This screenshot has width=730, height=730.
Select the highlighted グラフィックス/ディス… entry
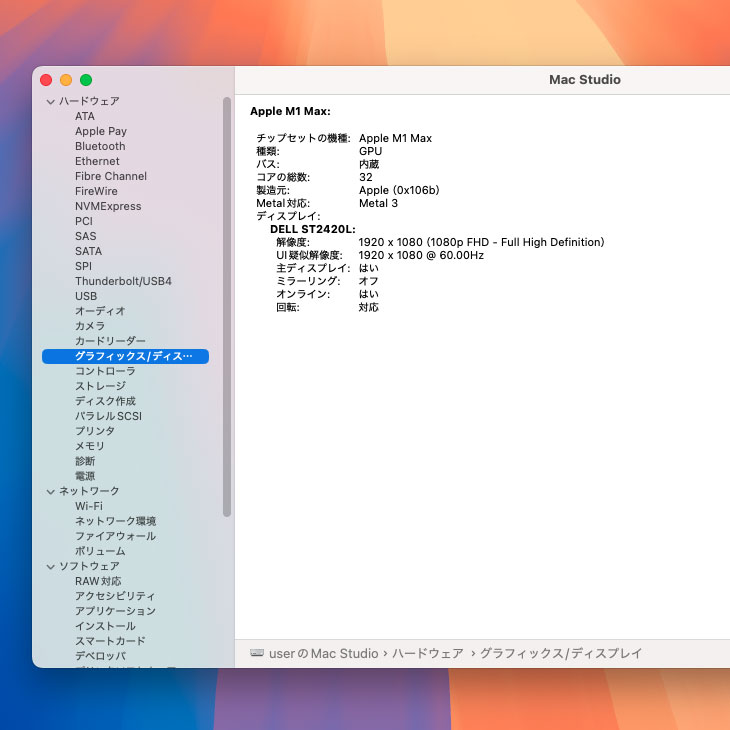pos(125,356)
